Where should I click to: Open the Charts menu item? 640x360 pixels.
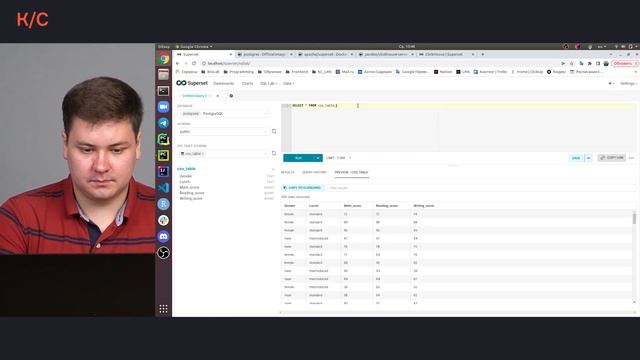point(247,83)
